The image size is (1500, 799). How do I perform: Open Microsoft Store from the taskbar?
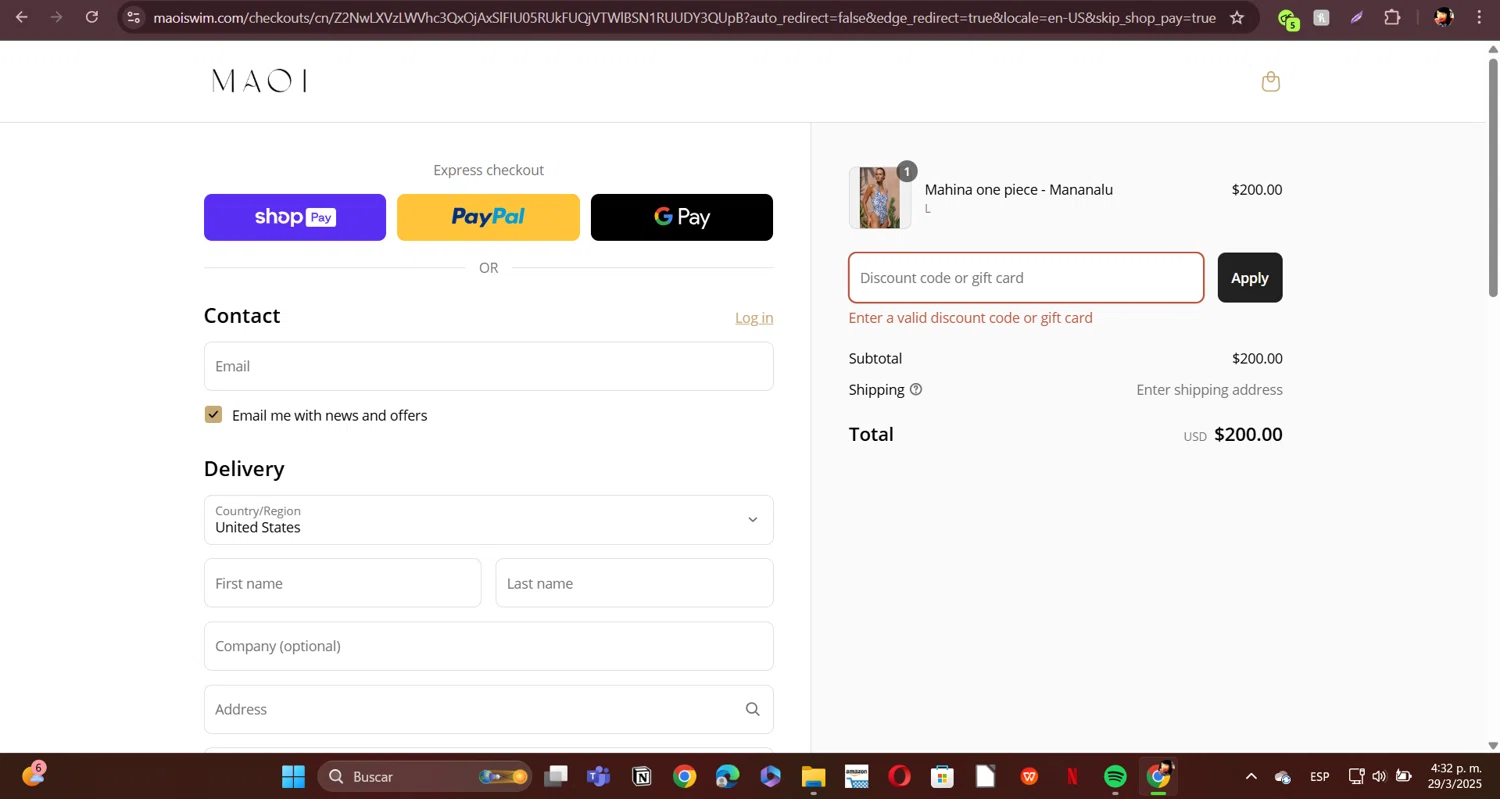tap(942, 776)
